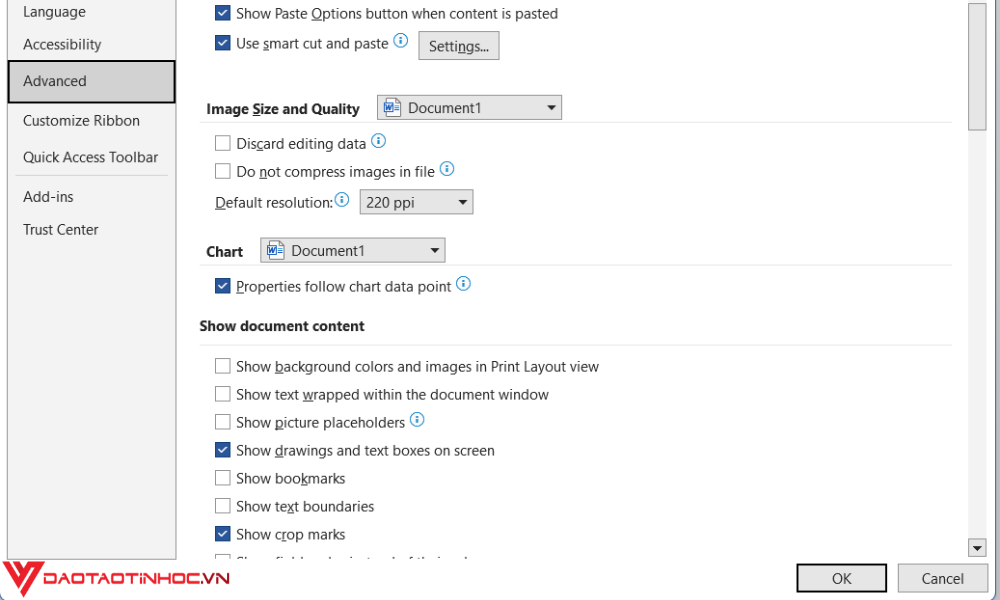Click info icon next to Show picture placeholders
1000x600 pixels.
[x=417, y=420]
